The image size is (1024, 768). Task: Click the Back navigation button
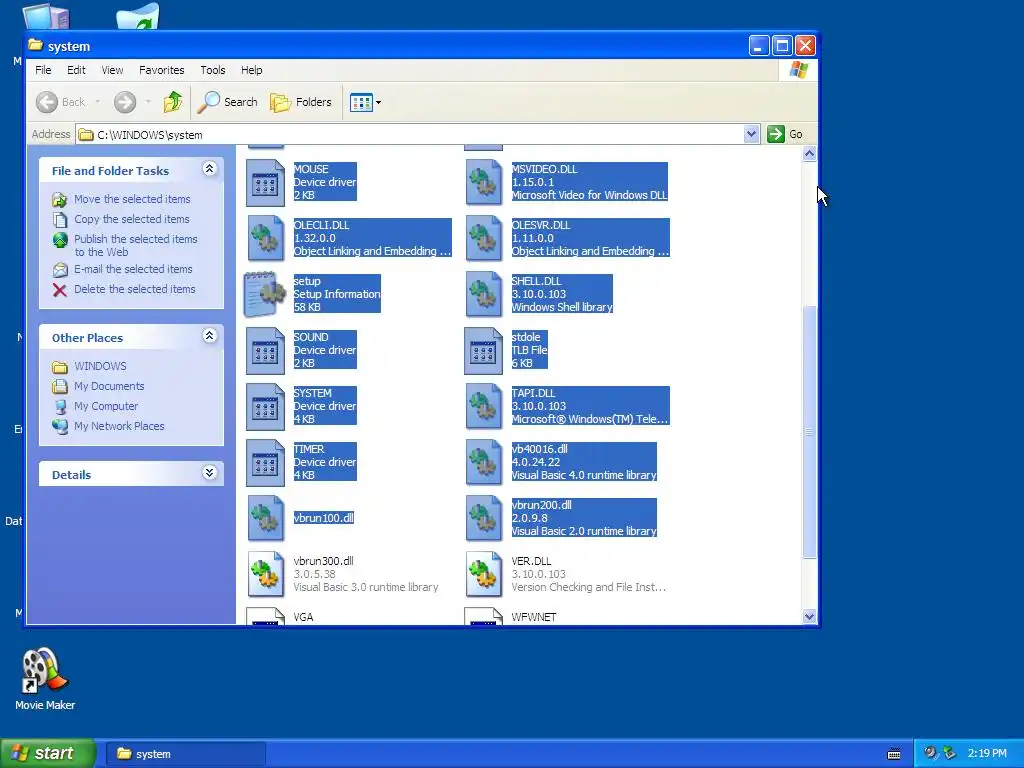pos(61,102)
